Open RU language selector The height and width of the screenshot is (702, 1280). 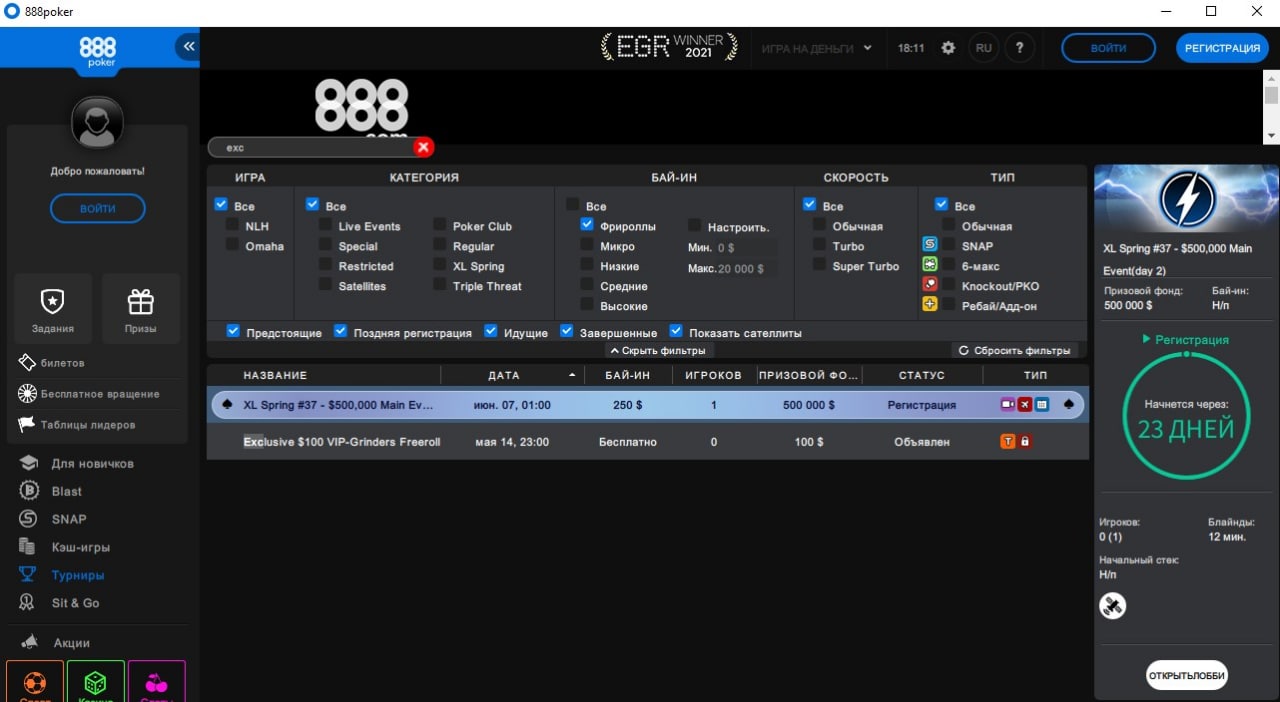984,48
